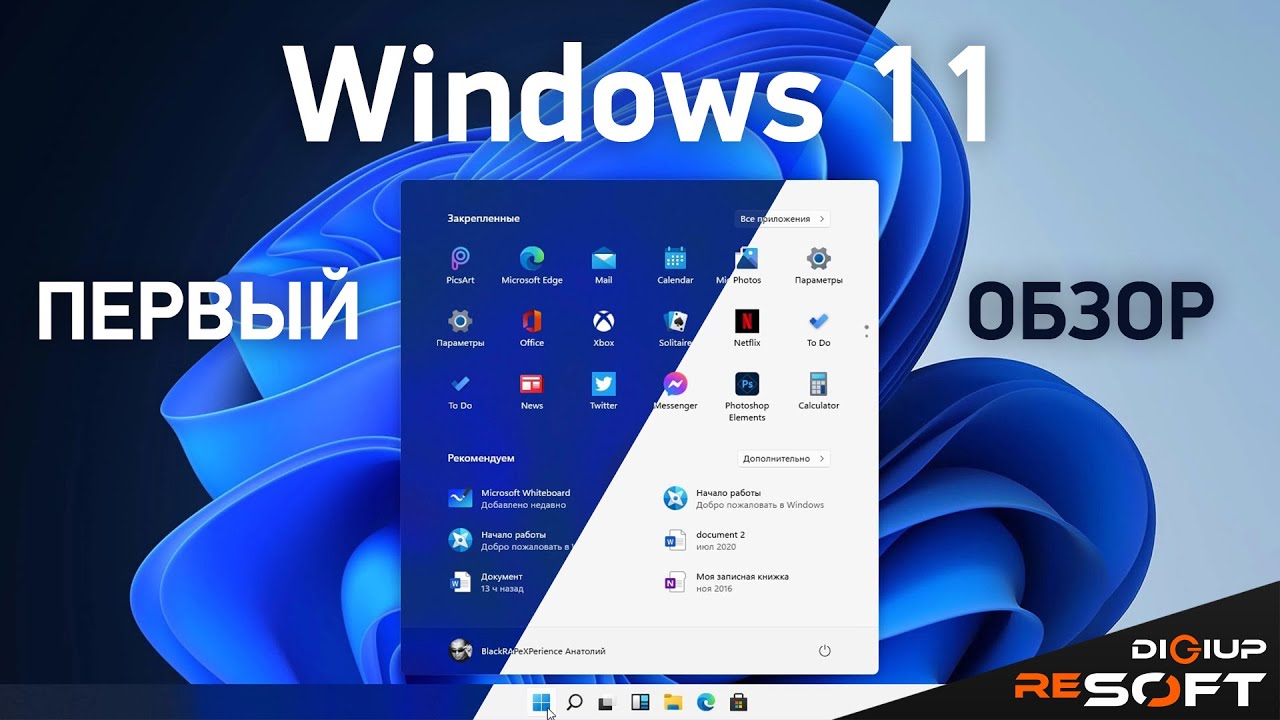
Task: Launch Photoshop Elements
Action: pyautogui.click(x=746, y=396)
